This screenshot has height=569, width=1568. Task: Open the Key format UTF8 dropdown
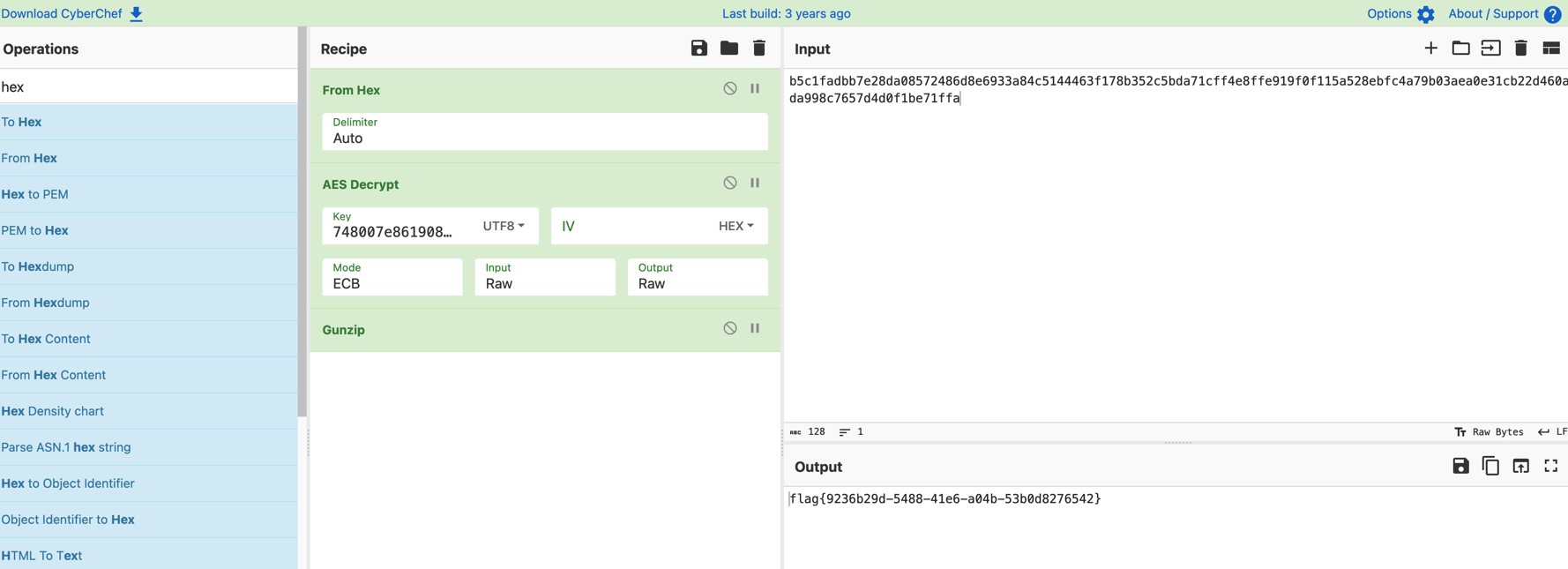click(504, 226)
